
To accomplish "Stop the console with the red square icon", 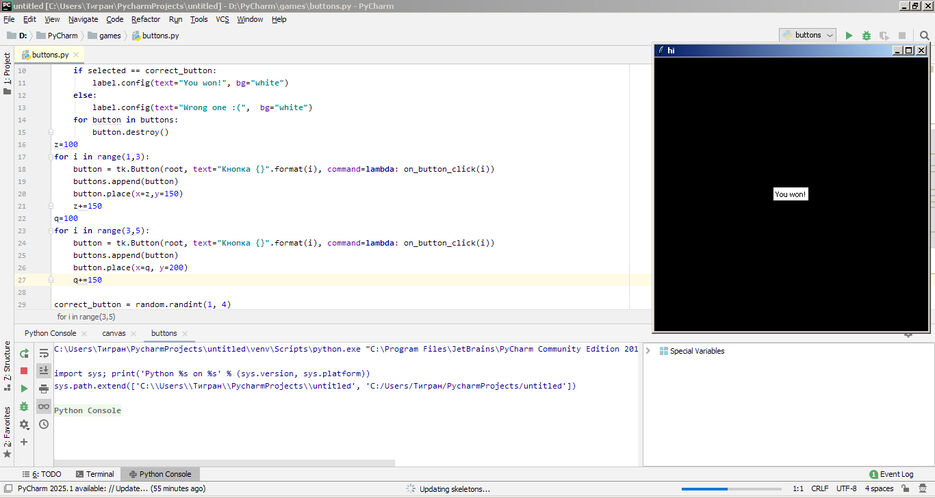I will (x=24, y=371).
